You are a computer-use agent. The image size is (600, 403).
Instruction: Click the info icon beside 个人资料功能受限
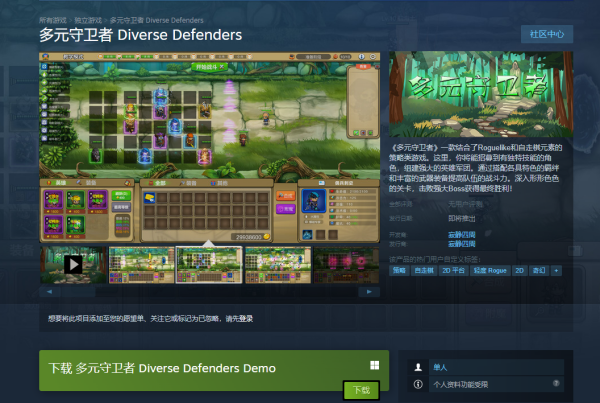coord(418,384)
